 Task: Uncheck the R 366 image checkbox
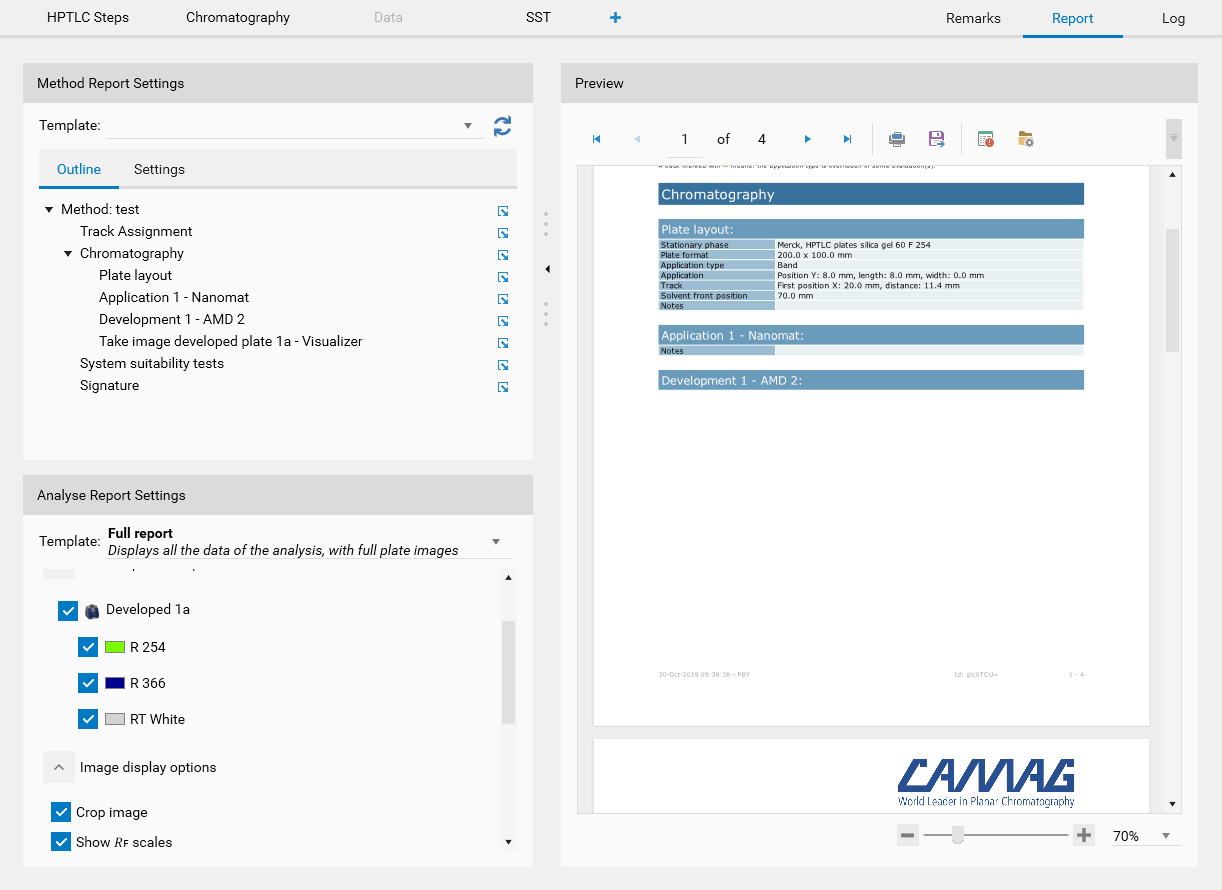(x=88, y=683)
